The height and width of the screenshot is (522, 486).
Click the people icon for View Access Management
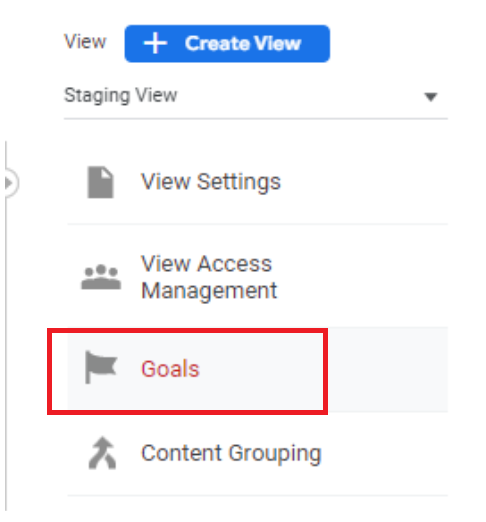pos(101,277)
